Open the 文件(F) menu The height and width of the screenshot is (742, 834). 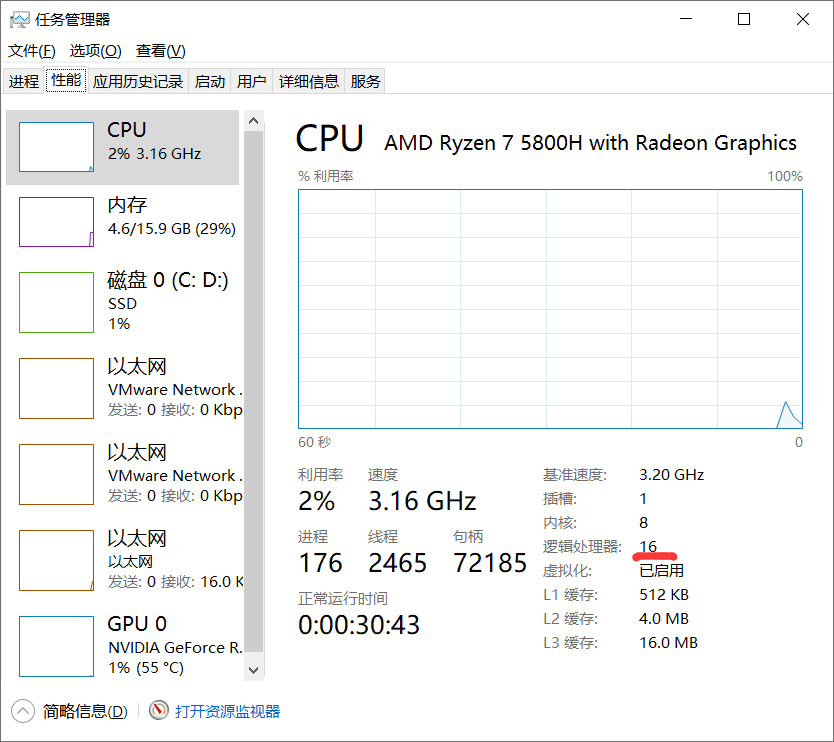pos(31,51)
